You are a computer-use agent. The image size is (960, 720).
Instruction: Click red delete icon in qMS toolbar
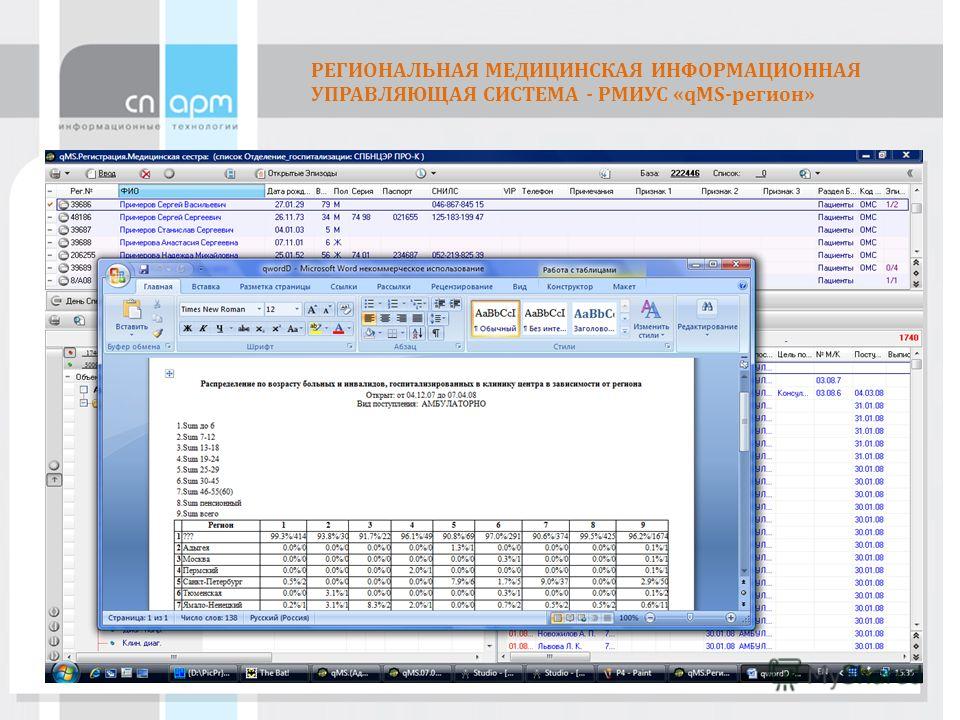click(145, 174)
